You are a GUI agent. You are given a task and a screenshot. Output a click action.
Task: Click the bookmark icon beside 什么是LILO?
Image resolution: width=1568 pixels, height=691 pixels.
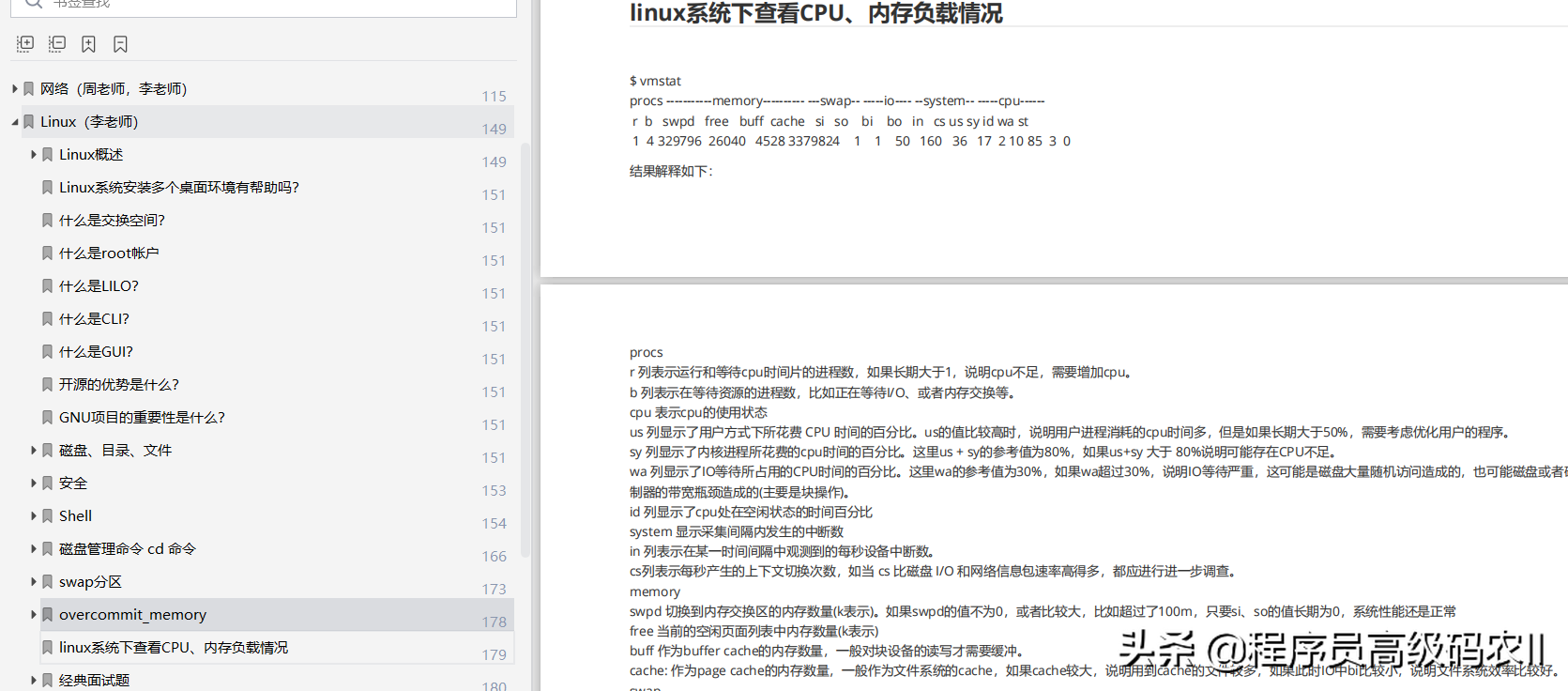[47, 285]
